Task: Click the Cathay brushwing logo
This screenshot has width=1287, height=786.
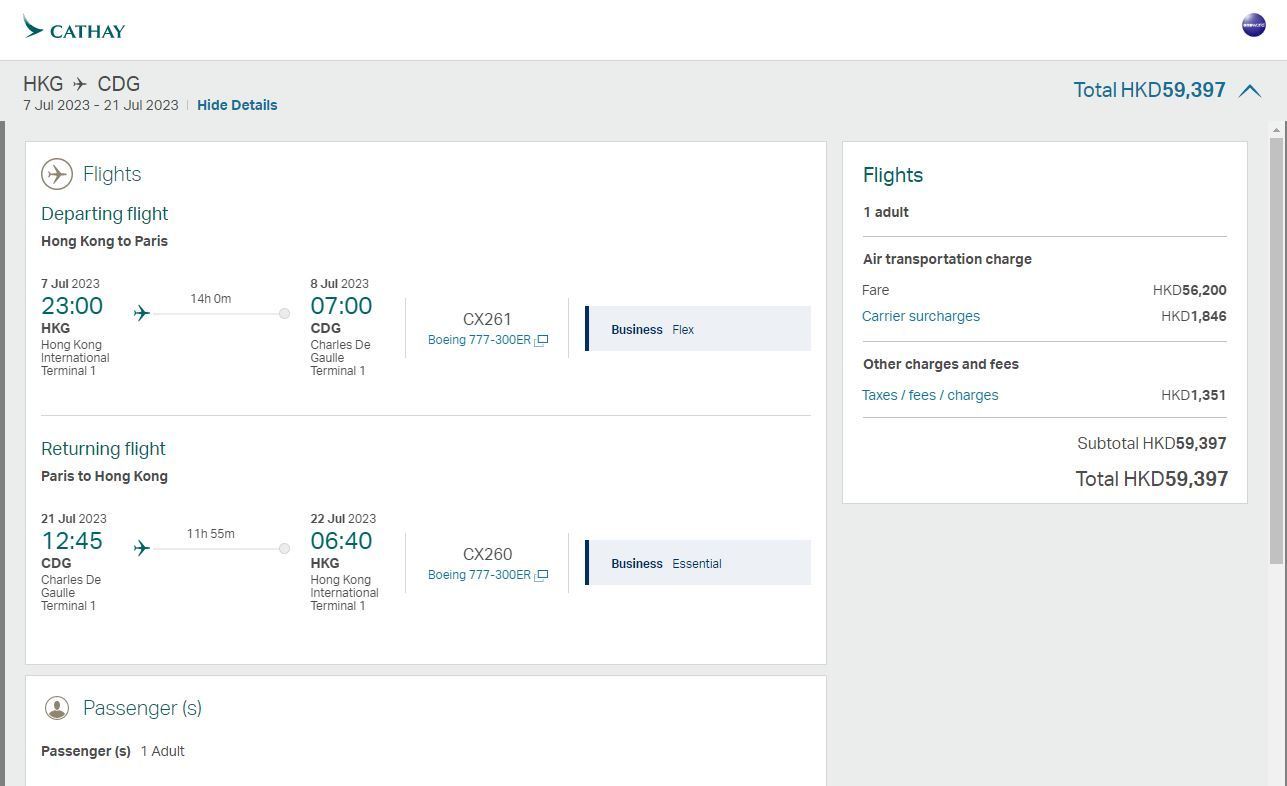Action: pyautogui.click(x=30, y=29)
